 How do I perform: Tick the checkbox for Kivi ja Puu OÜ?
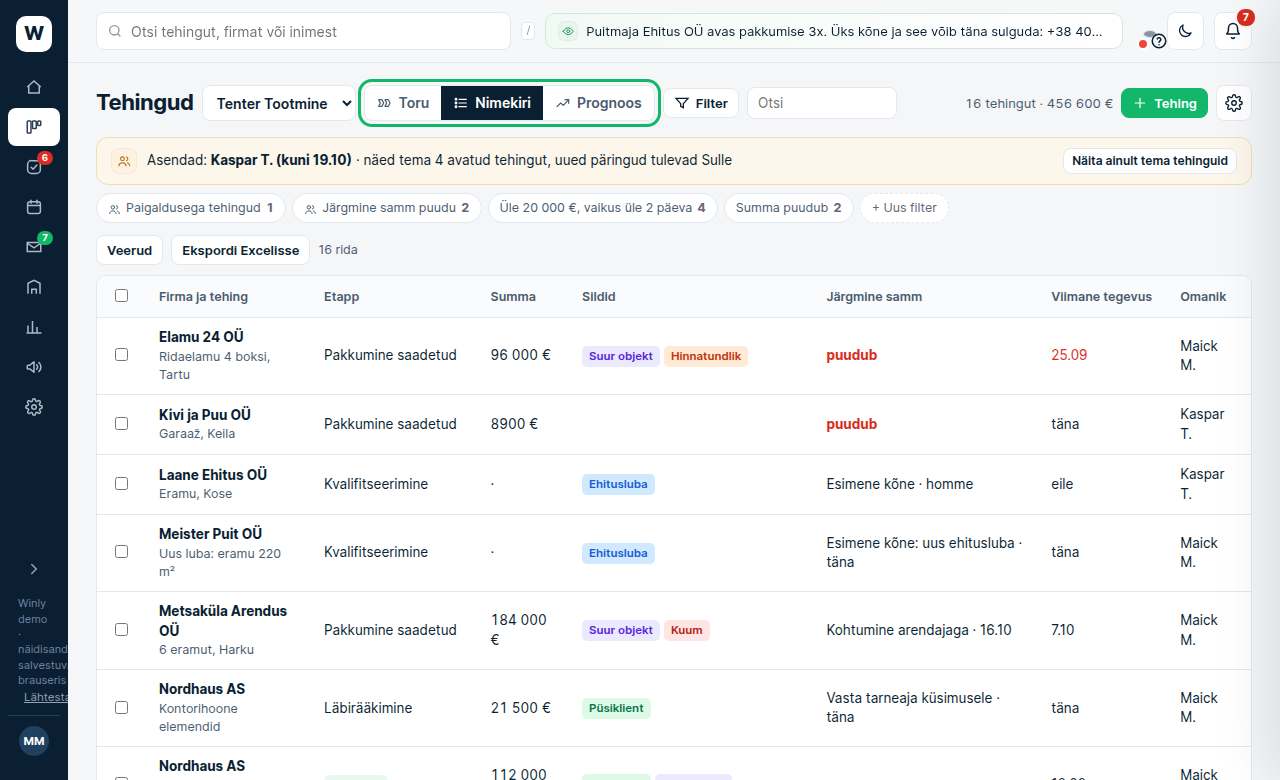tap(122, 424)
